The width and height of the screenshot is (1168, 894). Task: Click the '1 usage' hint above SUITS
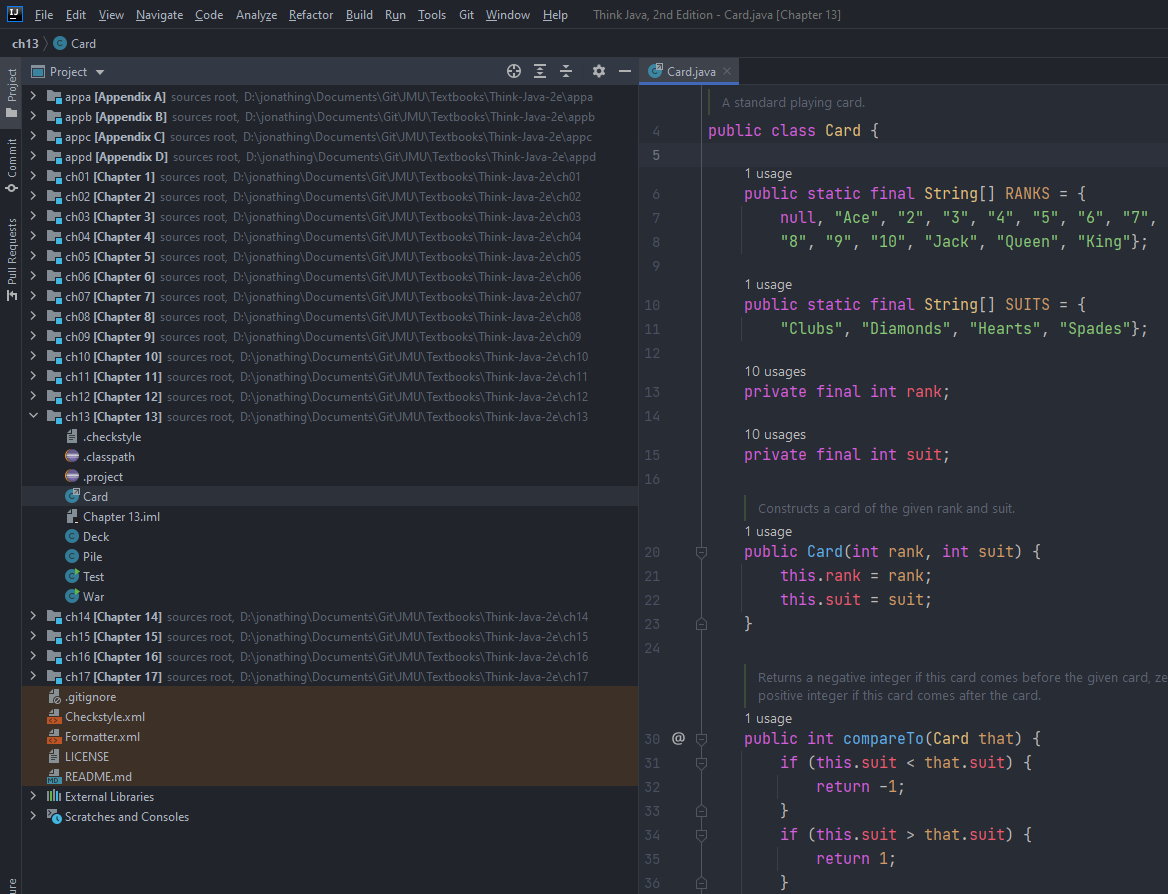(768, 285)
